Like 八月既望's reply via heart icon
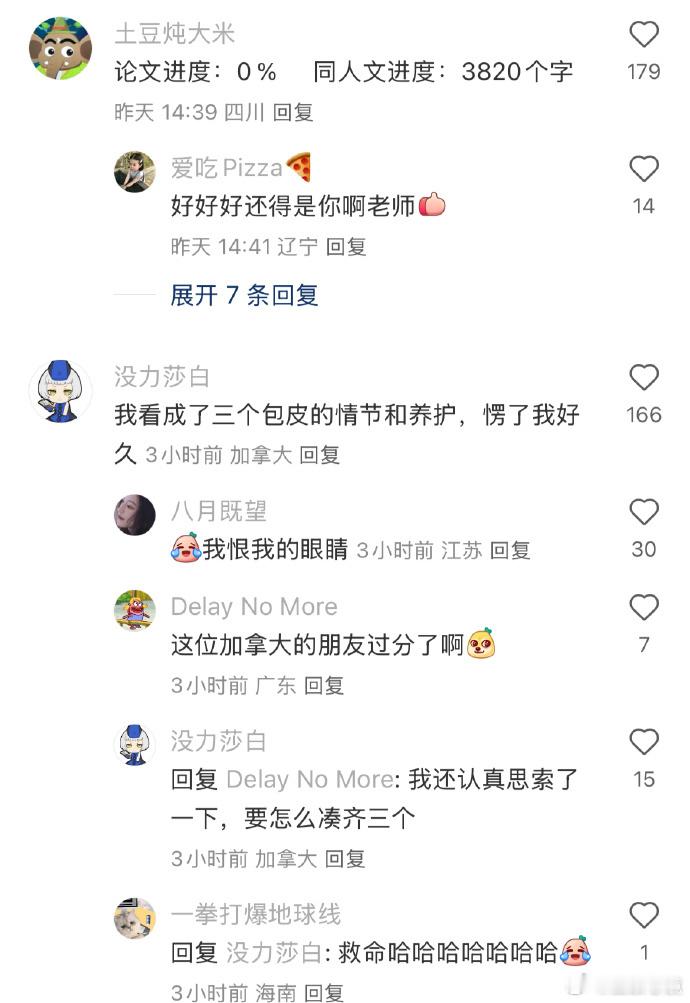Viewport: 690px width, 1003px height. point(643,512)
